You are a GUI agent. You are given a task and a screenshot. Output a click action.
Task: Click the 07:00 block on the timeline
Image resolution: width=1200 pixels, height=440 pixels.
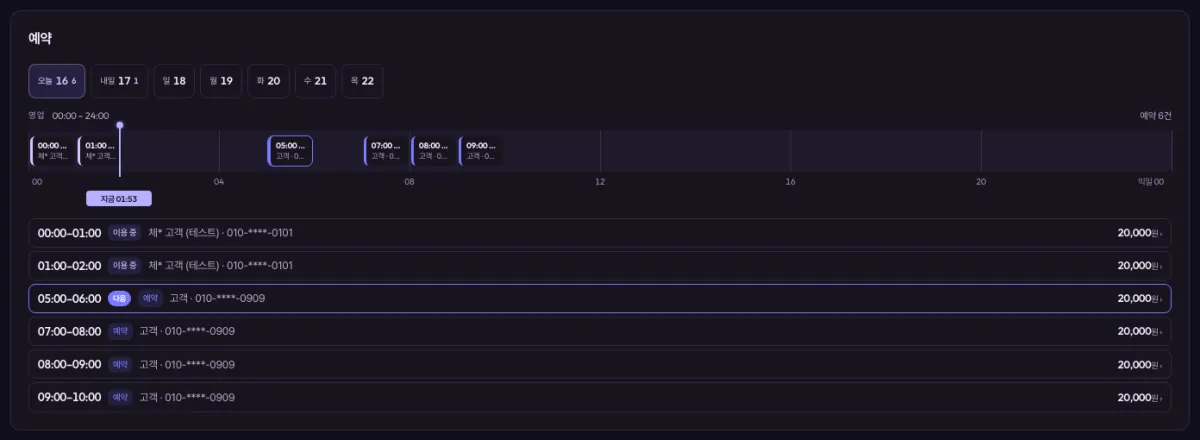385,151
